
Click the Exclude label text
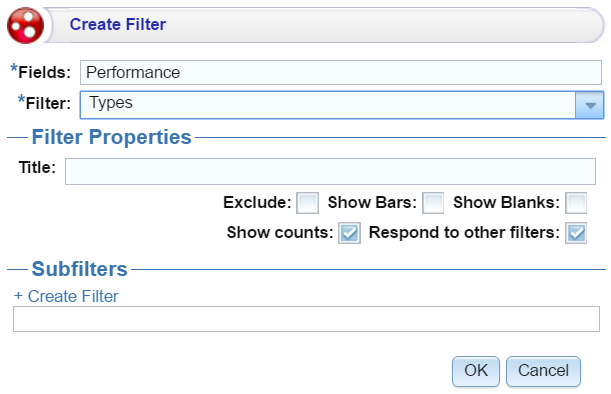pyautogui.click(x=257, y=203)
